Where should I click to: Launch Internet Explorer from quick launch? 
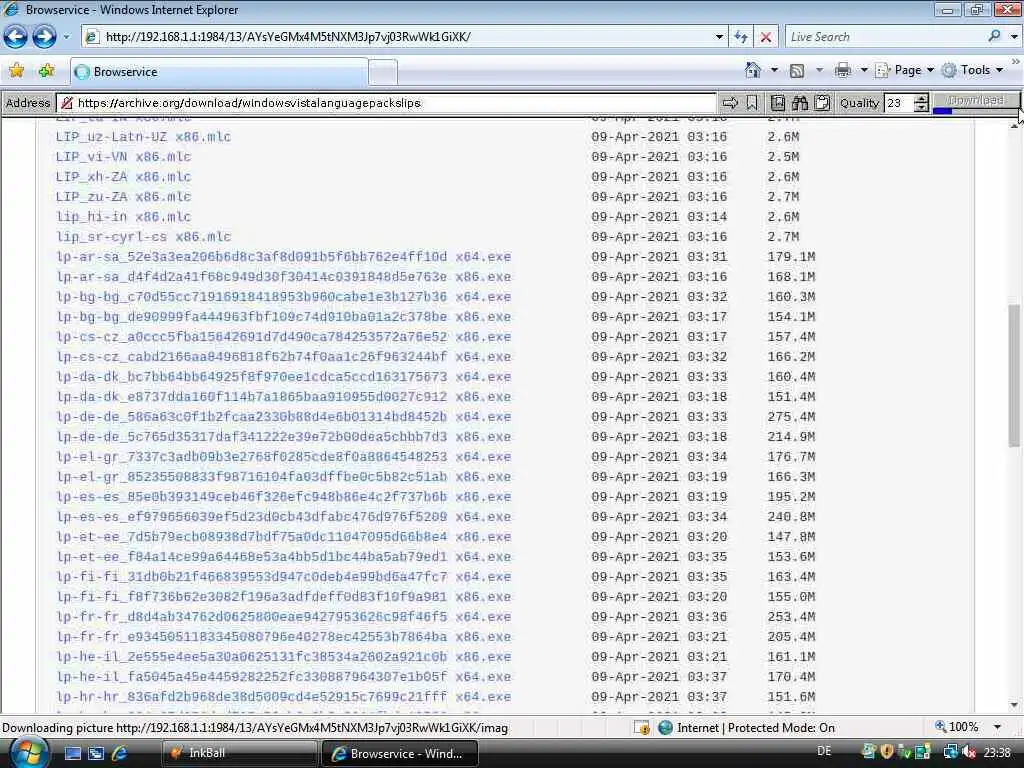pyautogui.click(x=120, y=753)
